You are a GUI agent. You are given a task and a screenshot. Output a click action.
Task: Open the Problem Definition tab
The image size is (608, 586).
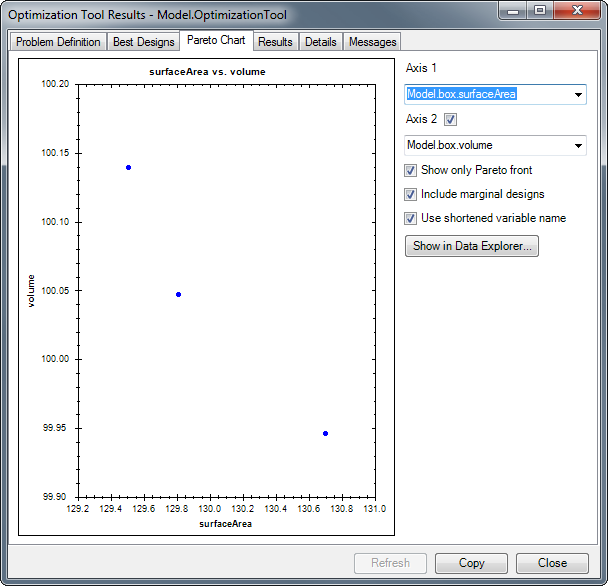point(58,42)
